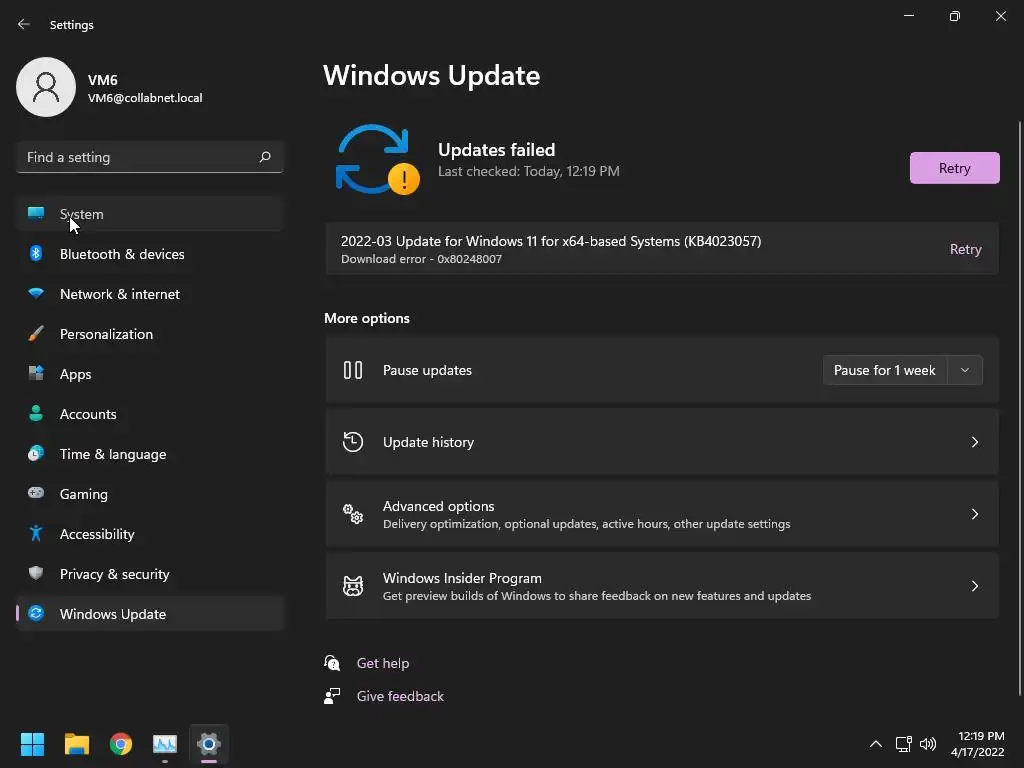Click the network status tray icon
The image size is (1024, 768).
[x=903, y=744]
